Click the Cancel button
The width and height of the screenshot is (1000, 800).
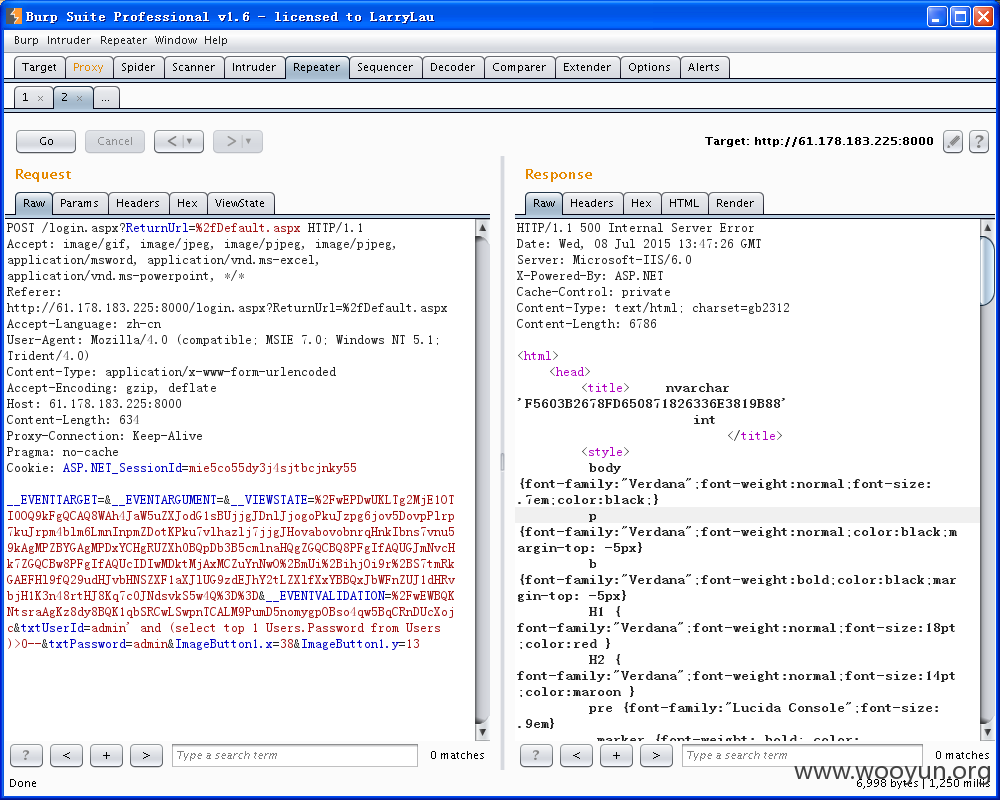coord(115,142)
